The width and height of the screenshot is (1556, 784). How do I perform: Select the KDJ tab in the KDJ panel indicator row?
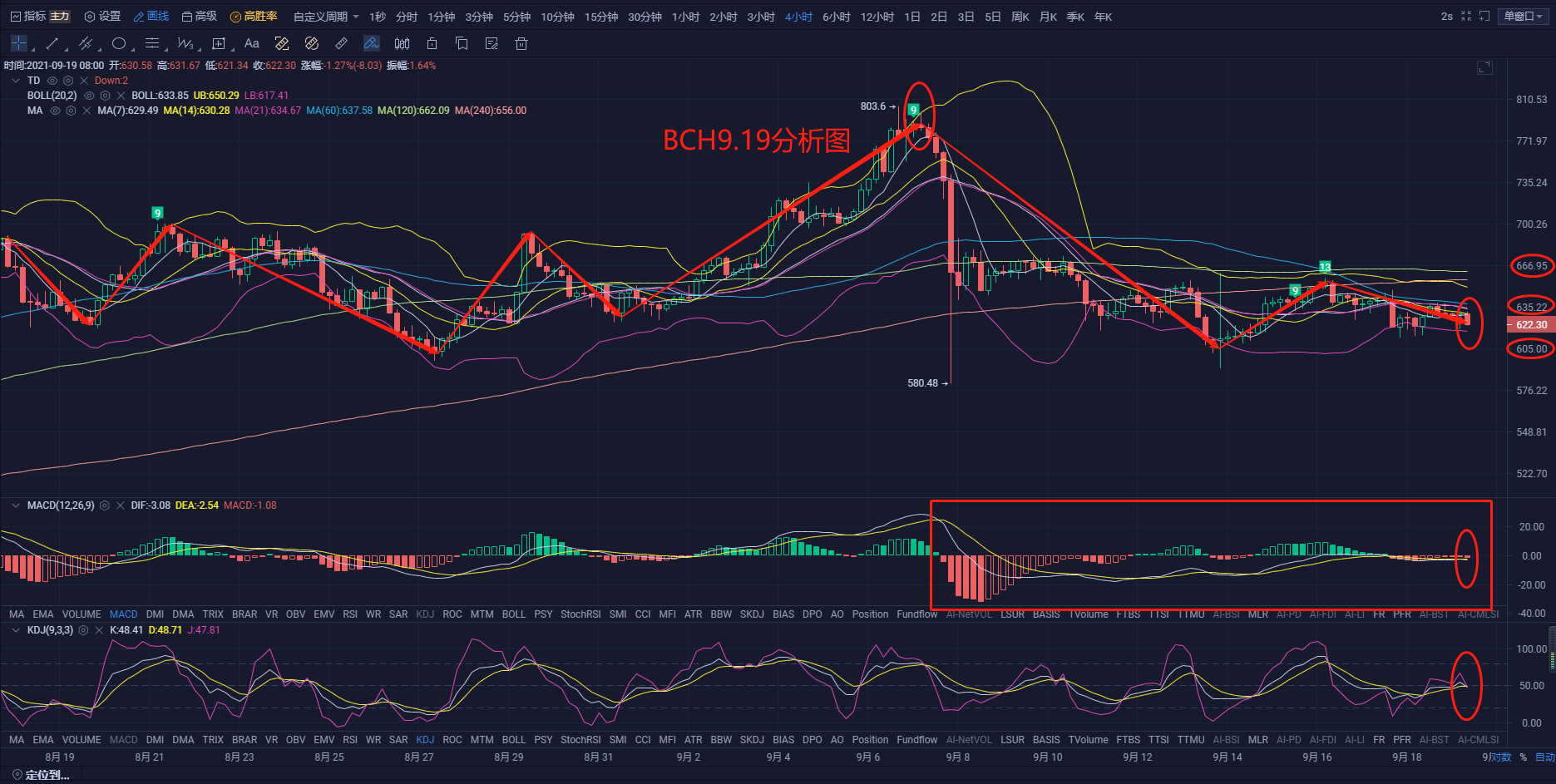[425, 740]
